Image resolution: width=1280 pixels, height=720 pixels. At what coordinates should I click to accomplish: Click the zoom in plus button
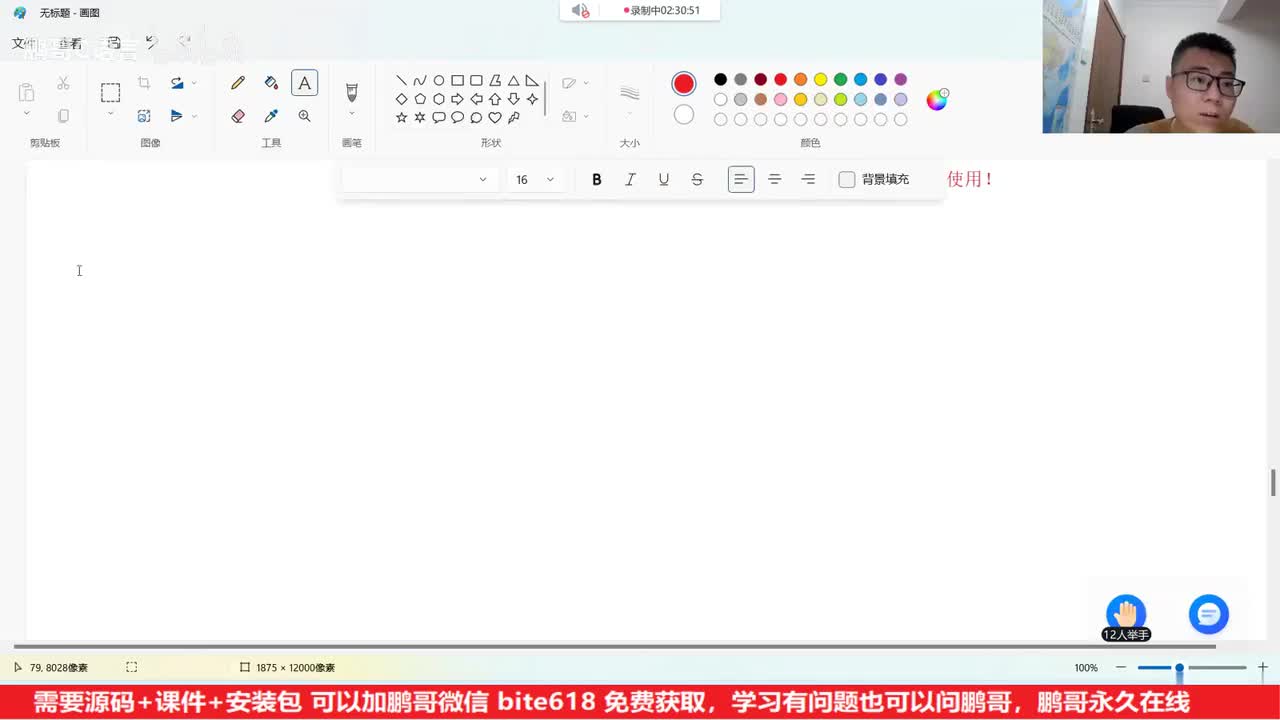click(1263, 667)
